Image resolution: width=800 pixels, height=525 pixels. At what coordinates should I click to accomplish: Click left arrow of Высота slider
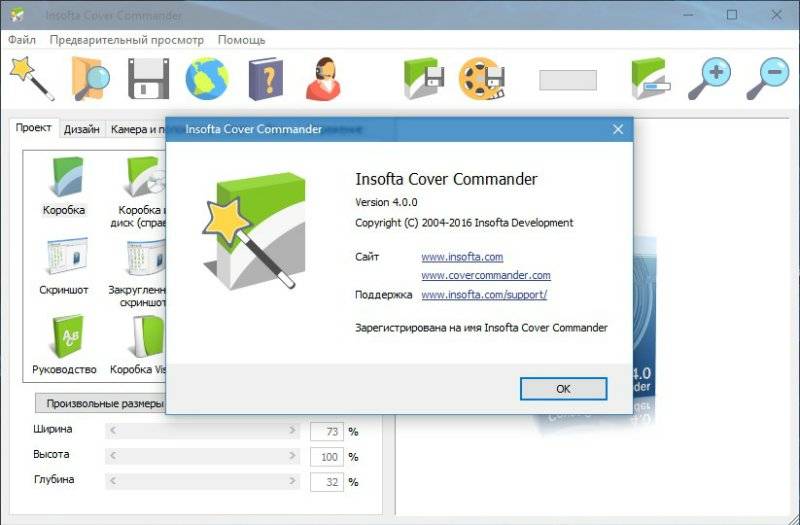click(113, 456)
